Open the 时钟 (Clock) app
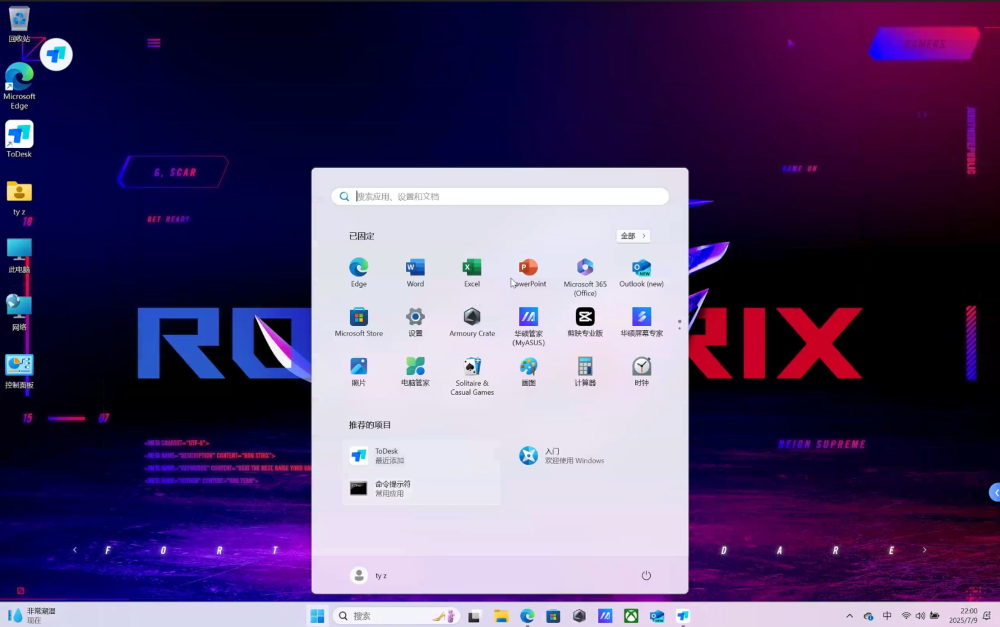 pyautogui.click(x=641, y=370)
